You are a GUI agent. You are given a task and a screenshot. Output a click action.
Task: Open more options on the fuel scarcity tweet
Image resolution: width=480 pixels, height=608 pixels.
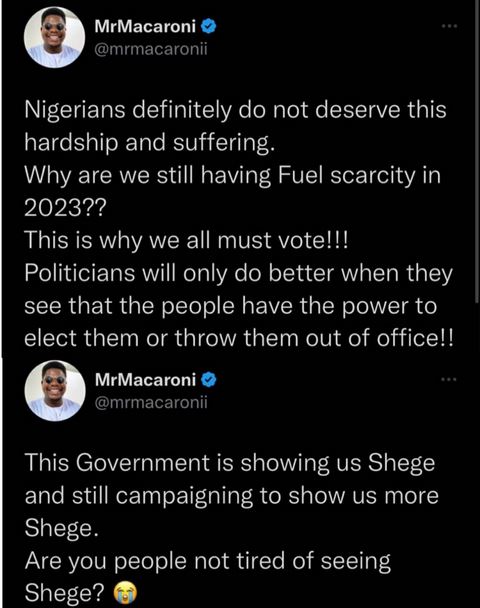[x=450, y=26]
